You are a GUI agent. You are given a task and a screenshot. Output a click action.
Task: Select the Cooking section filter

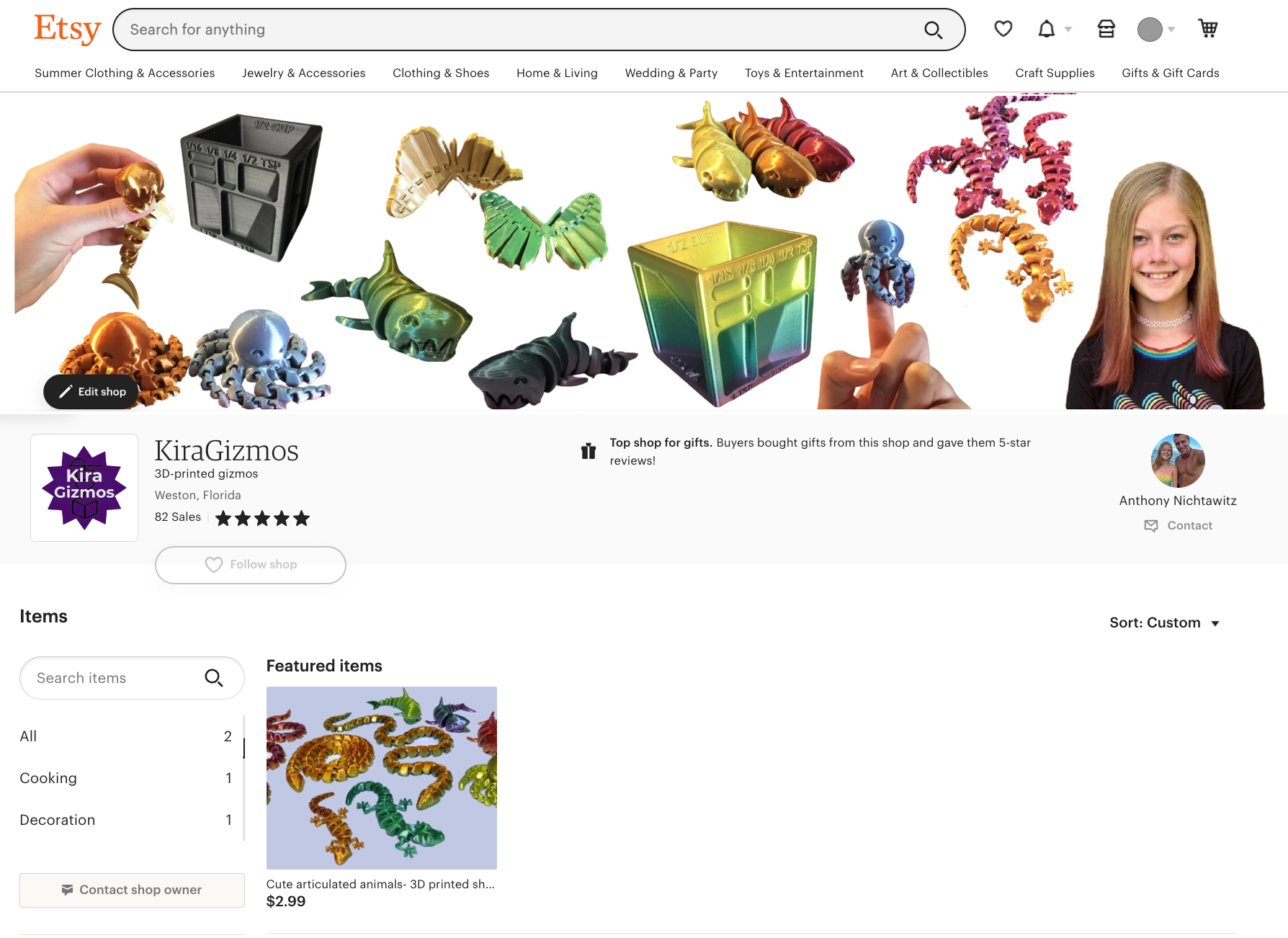126,778
